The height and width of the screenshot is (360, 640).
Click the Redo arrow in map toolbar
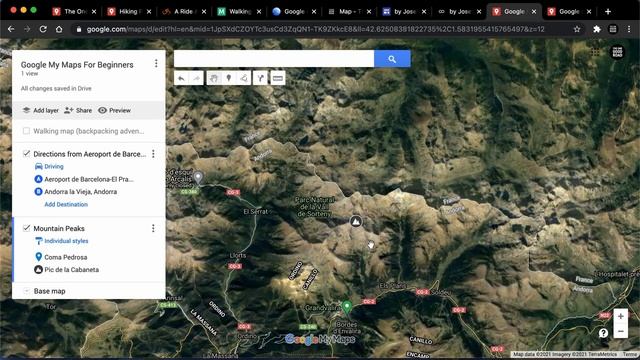coord(197,78)
